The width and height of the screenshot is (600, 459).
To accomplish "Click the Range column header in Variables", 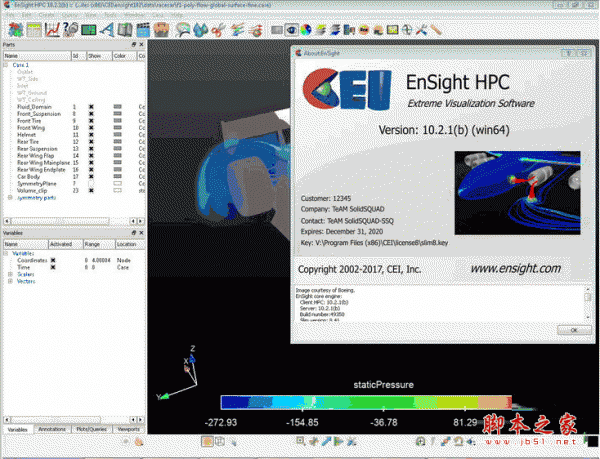I will [x=99, y=244].
